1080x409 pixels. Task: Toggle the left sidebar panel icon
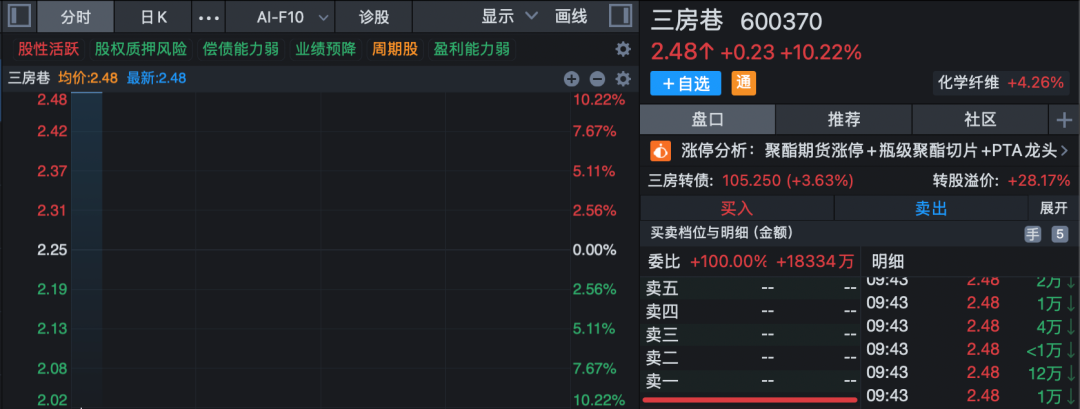pos(20,17)
